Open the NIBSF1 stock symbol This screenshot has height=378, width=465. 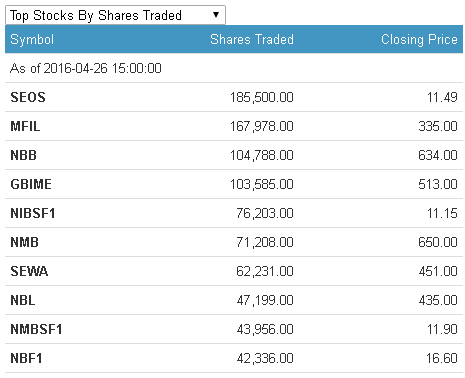pyautogui.click(x=33, y=213)
